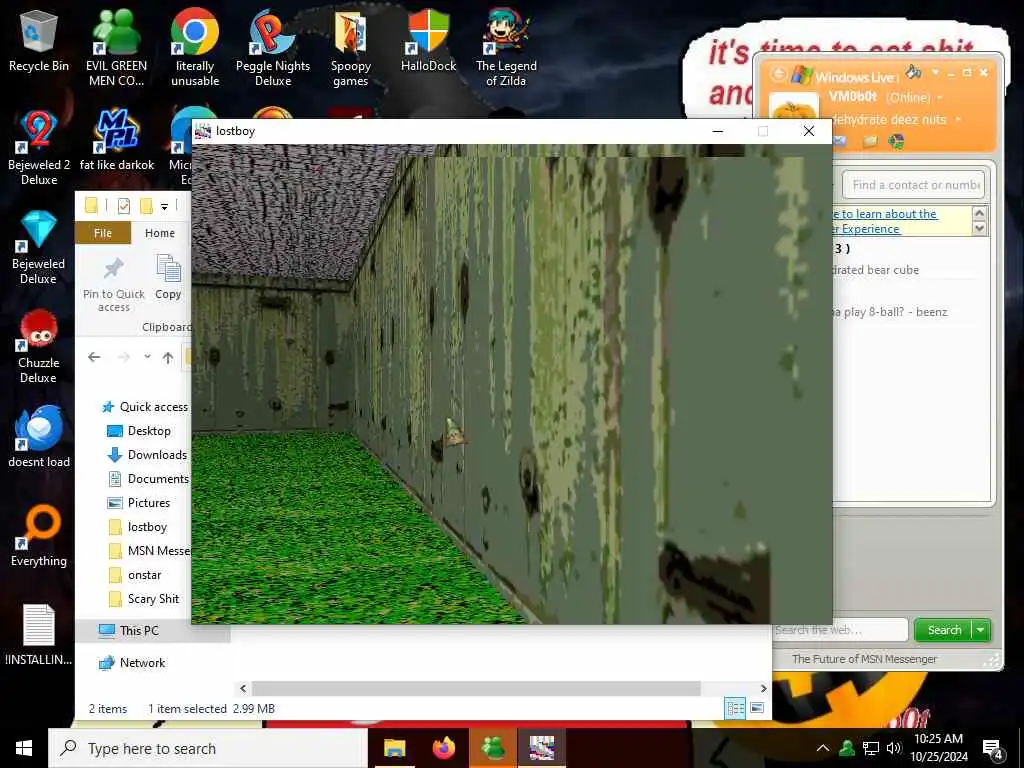1024x768 pixels.
Task: Open the Messenger mail folder icon
Action: (x=869, y=141)
